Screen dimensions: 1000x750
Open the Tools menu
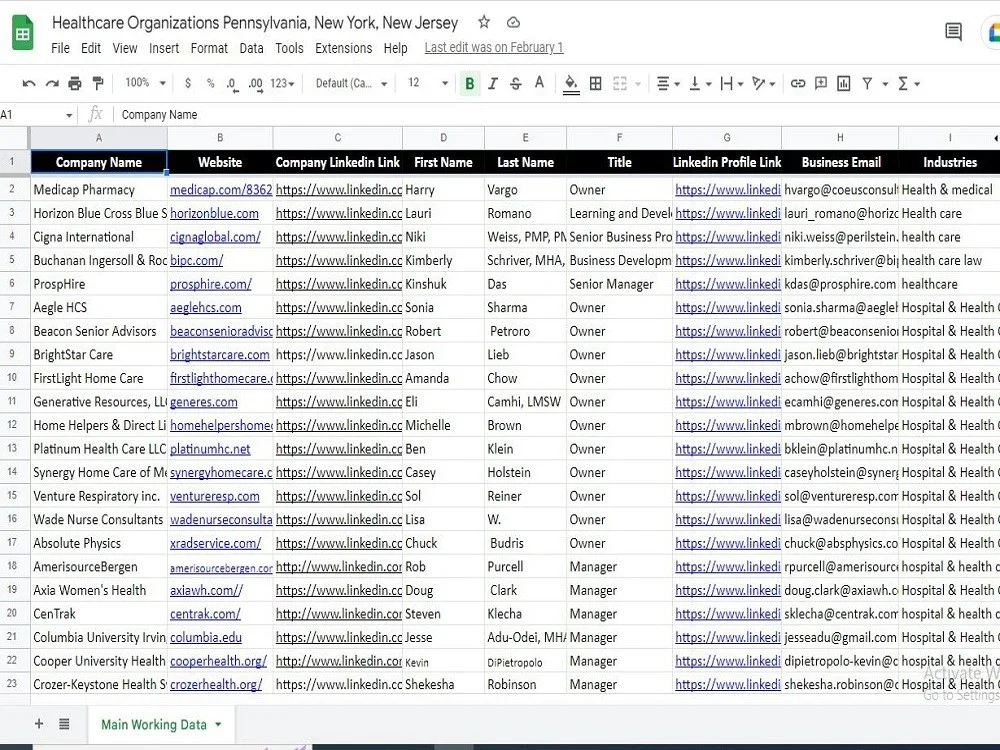tap(289, 48)
